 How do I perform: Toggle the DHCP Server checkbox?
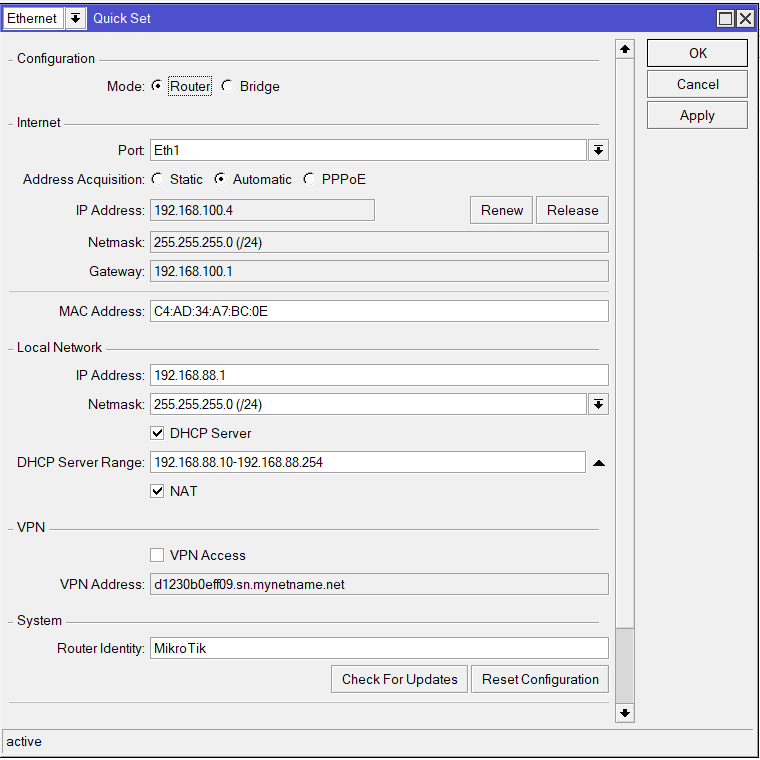pos(157,433)
